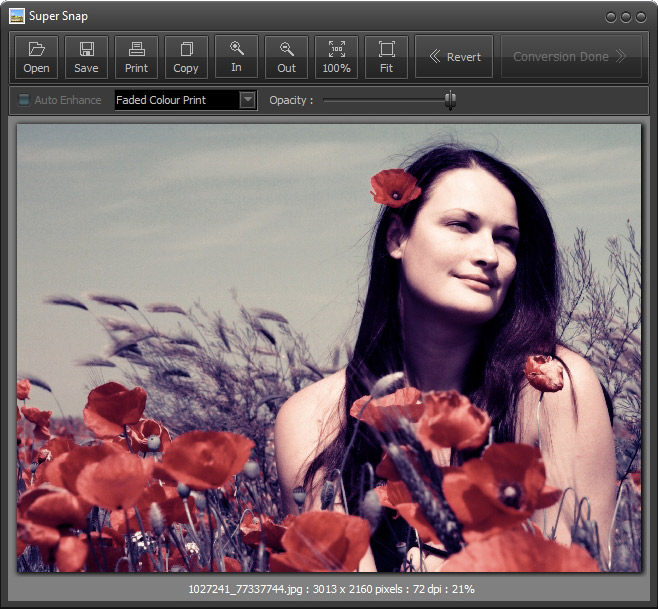
Task: Zoom out with the magnifier Out button
Action: (286, 57)
